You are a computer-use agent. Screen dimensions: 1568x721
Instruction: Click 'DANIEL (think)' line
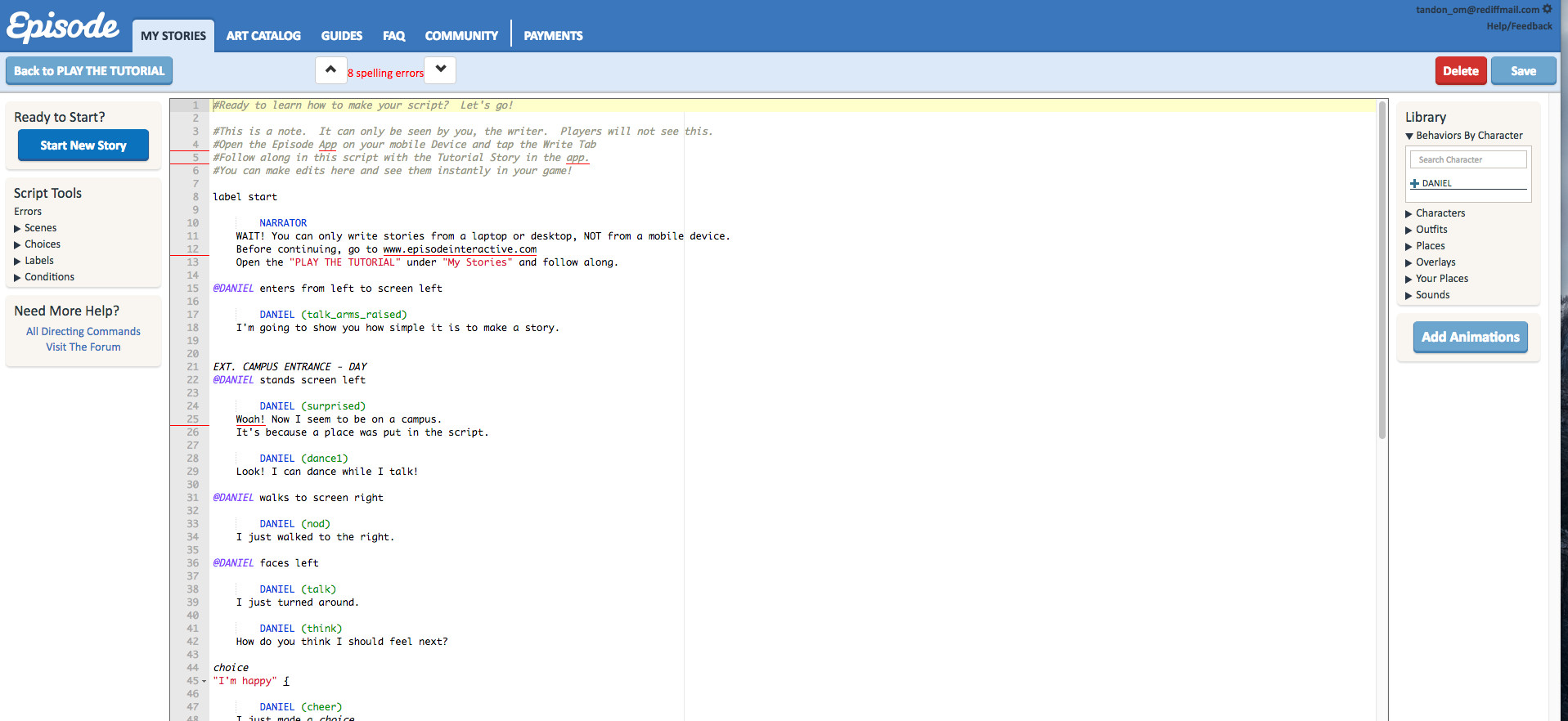coord(301,629)
